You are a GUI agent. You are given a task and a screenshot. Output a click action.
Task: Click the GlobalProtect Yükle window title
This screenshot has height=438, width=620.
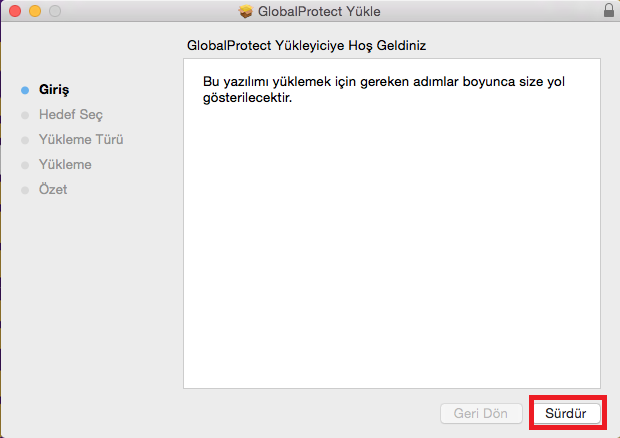[x=319, y=11]
